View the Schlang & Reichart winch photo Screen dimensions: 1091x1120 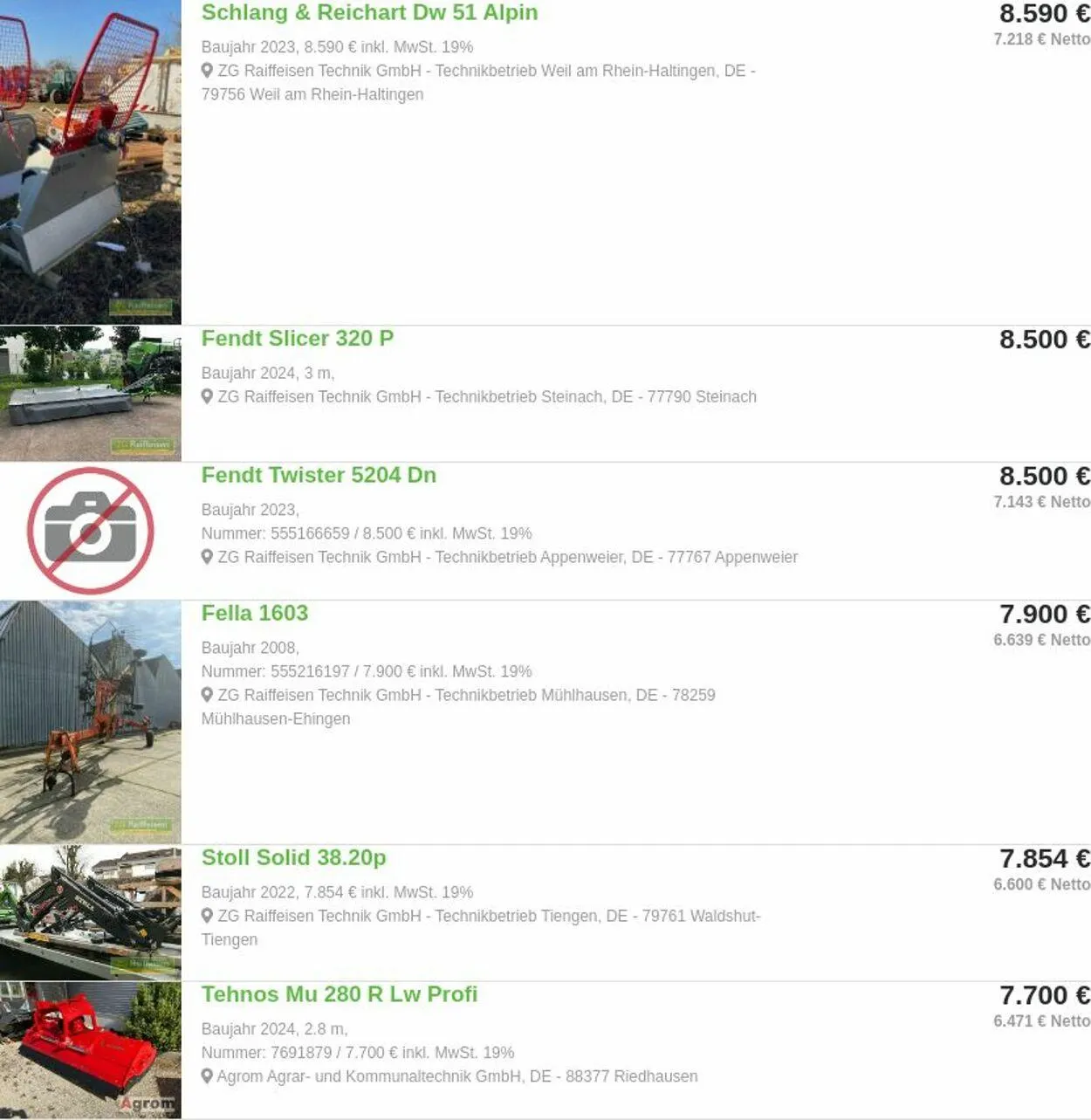click(91, 161)
